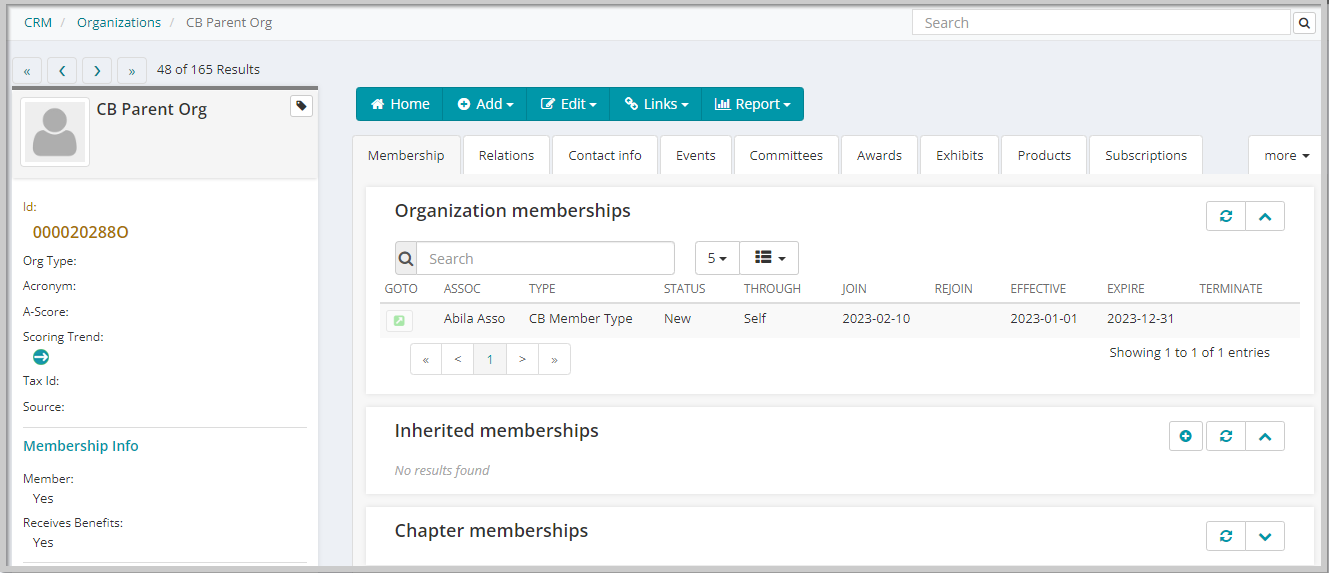Refresh the Chapter memberships panel

(1226, 536)
